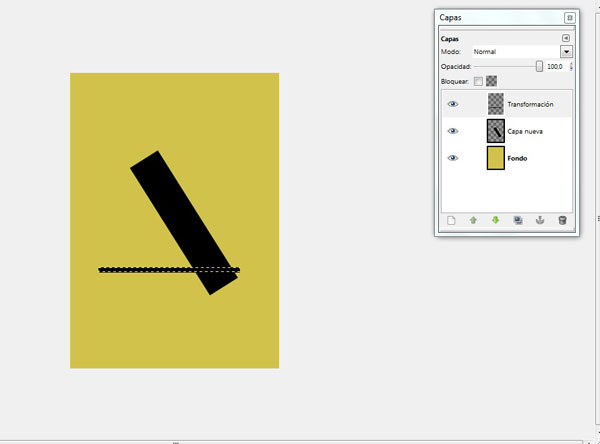
Task: Click the Transformación layer name
Action: [x=530, y=104]
